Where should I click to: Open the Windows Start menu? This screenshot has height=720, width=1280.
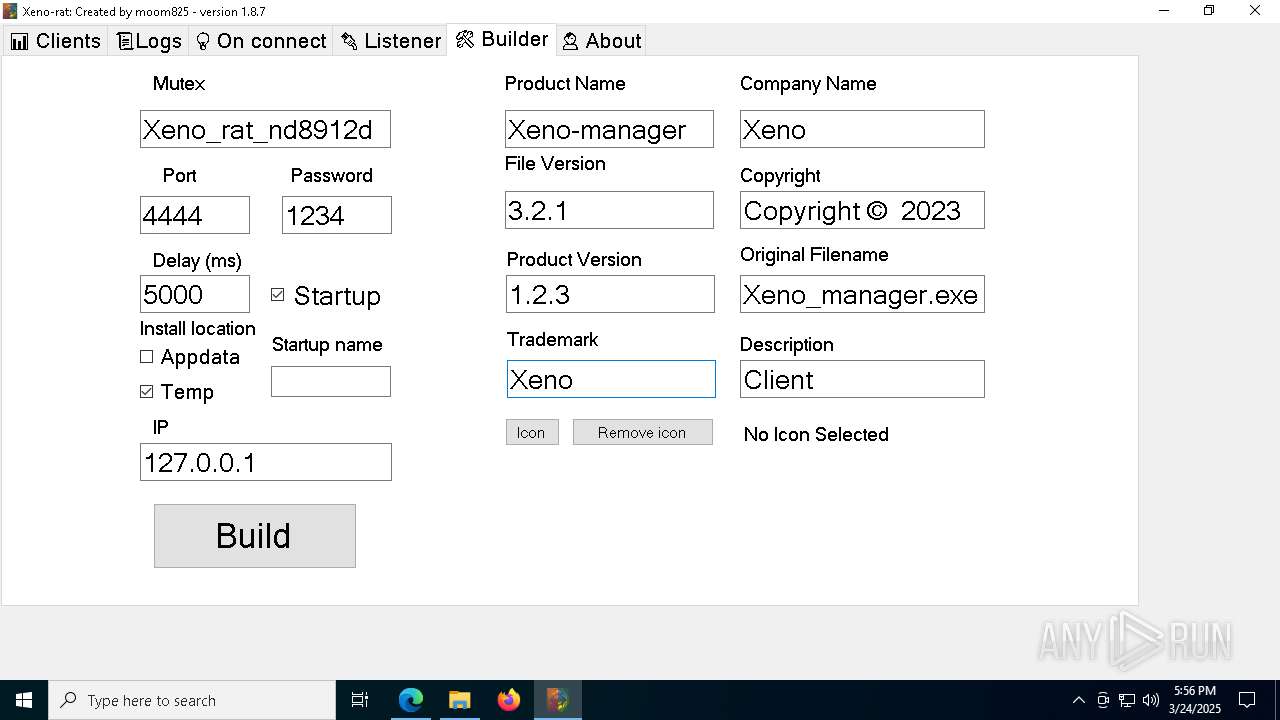click(24, 700)
